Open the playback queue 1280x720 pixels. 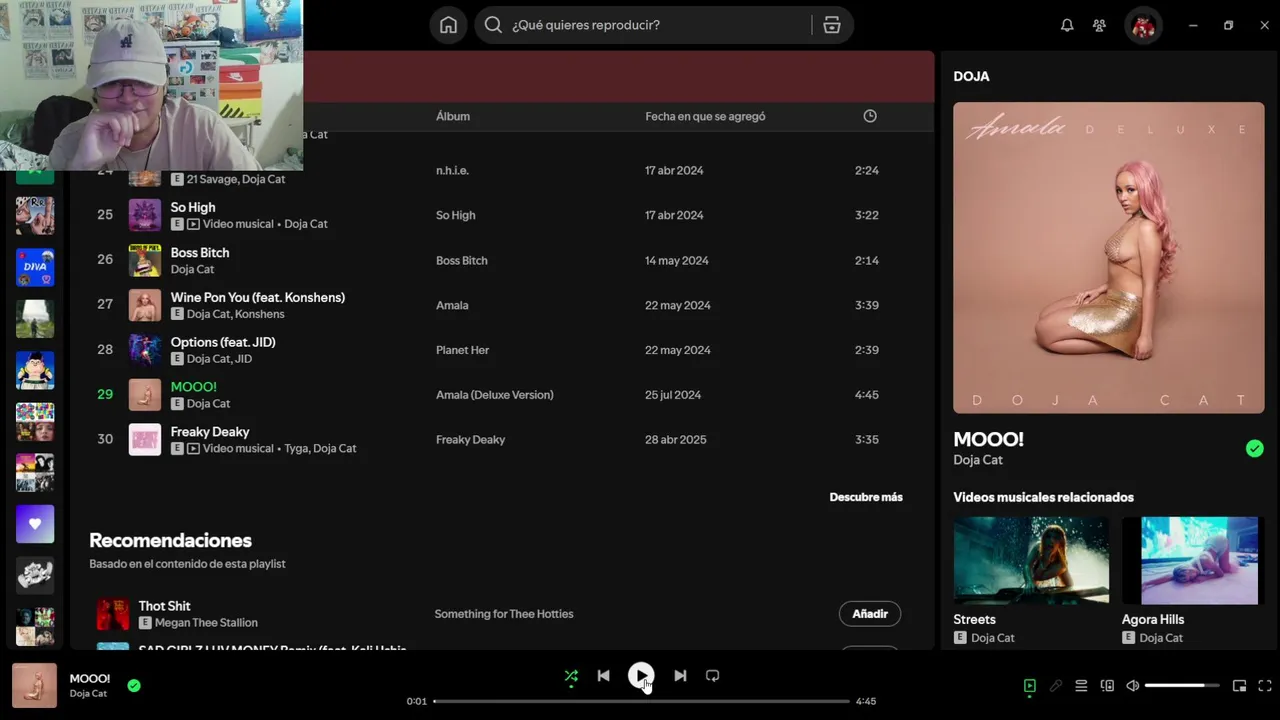[x=1081, y=686]
